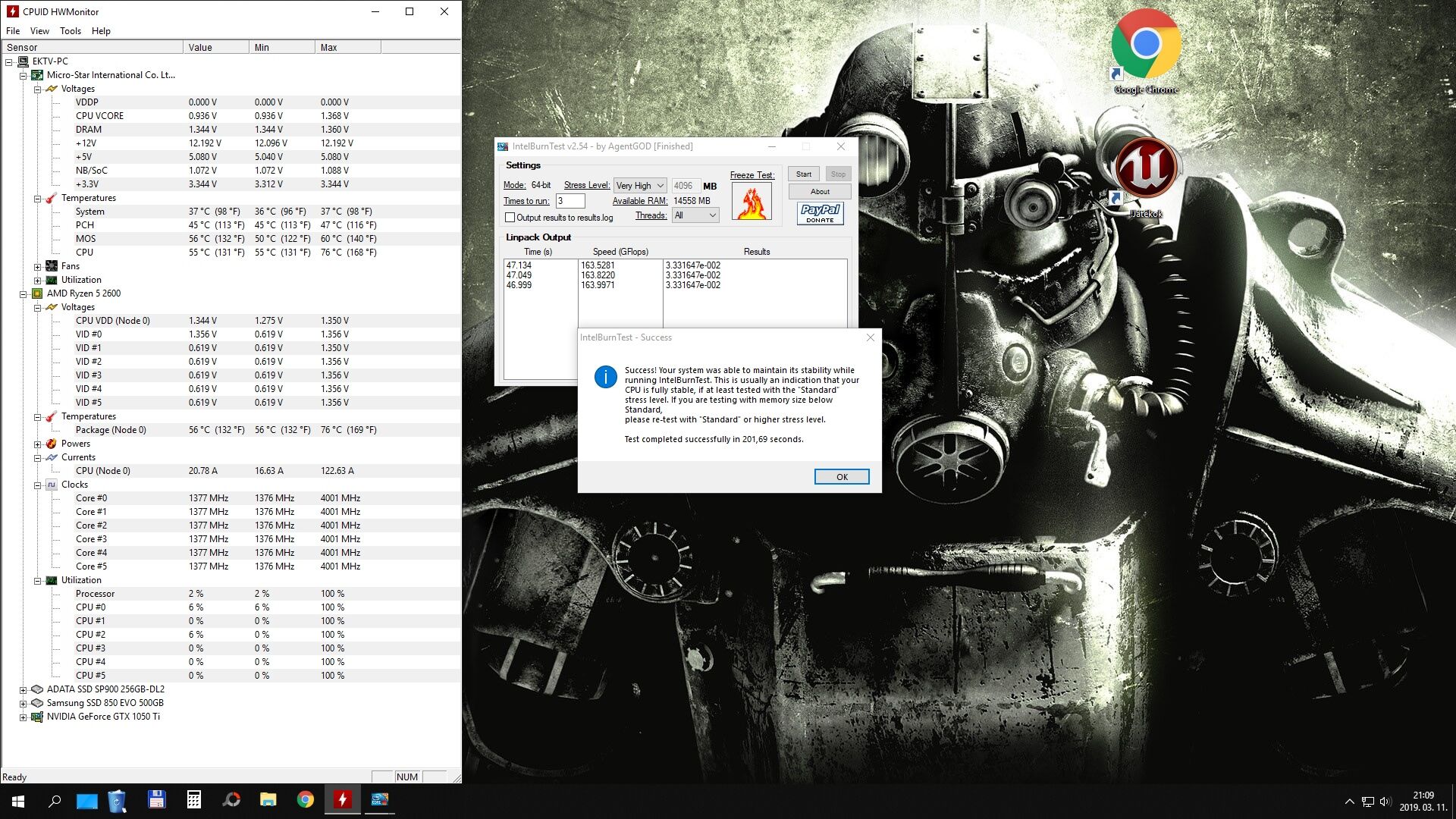The width and height of the screenshot is (1456, 819).
Task: Open the Stress Level dropdown
Action: pos(640,186)
